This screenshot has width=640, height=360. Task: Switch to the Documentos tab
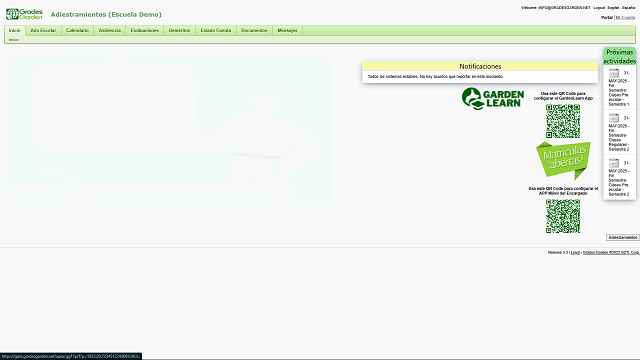click(254, 30)
